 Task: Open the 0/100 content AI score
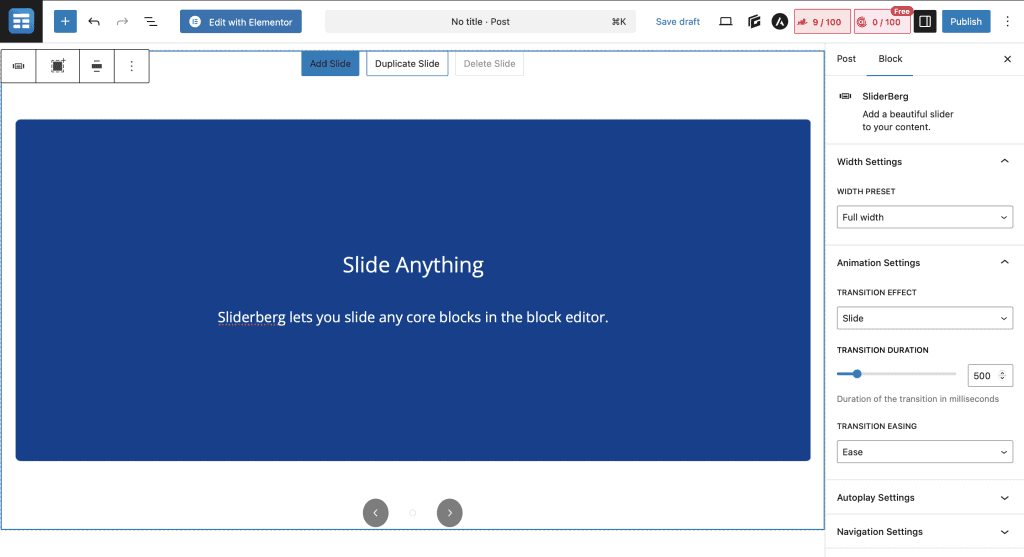(x=882, y=22)
